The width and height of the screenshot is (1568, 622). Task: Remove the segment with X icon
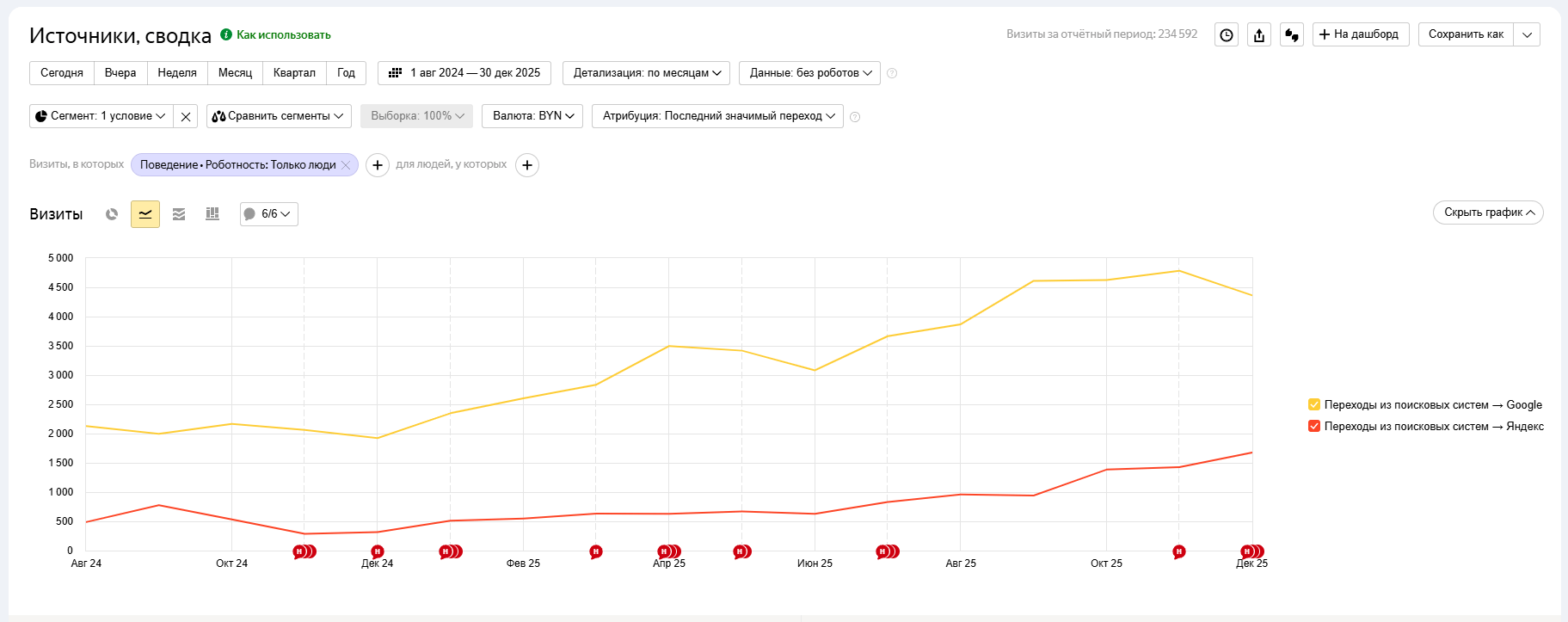[x=186, y=116]
